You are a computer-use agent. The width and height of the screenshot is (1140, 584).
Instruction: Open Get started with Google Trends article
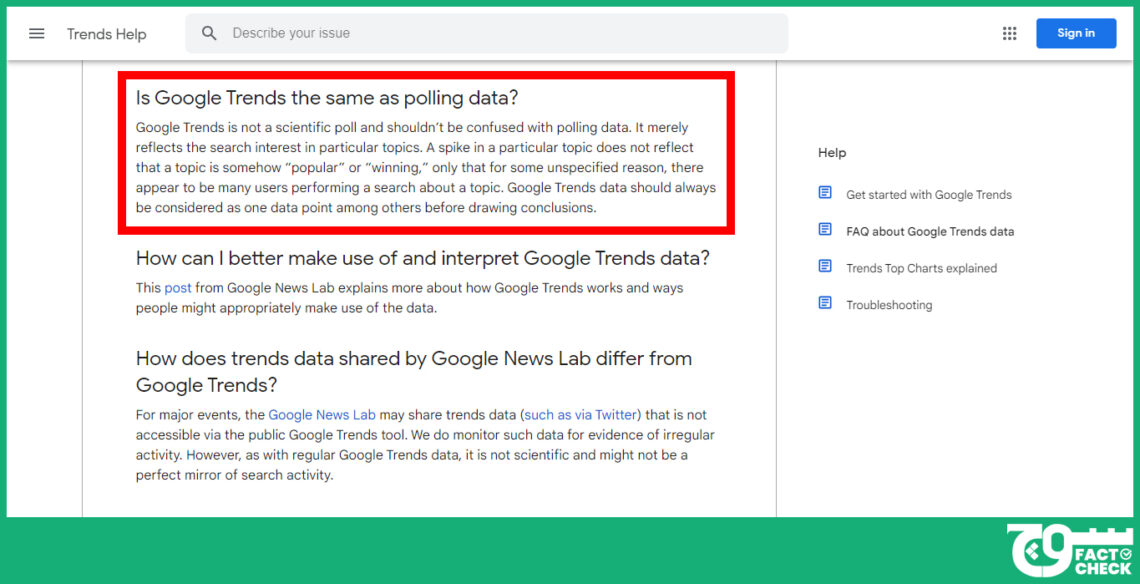tap(928, 195)
